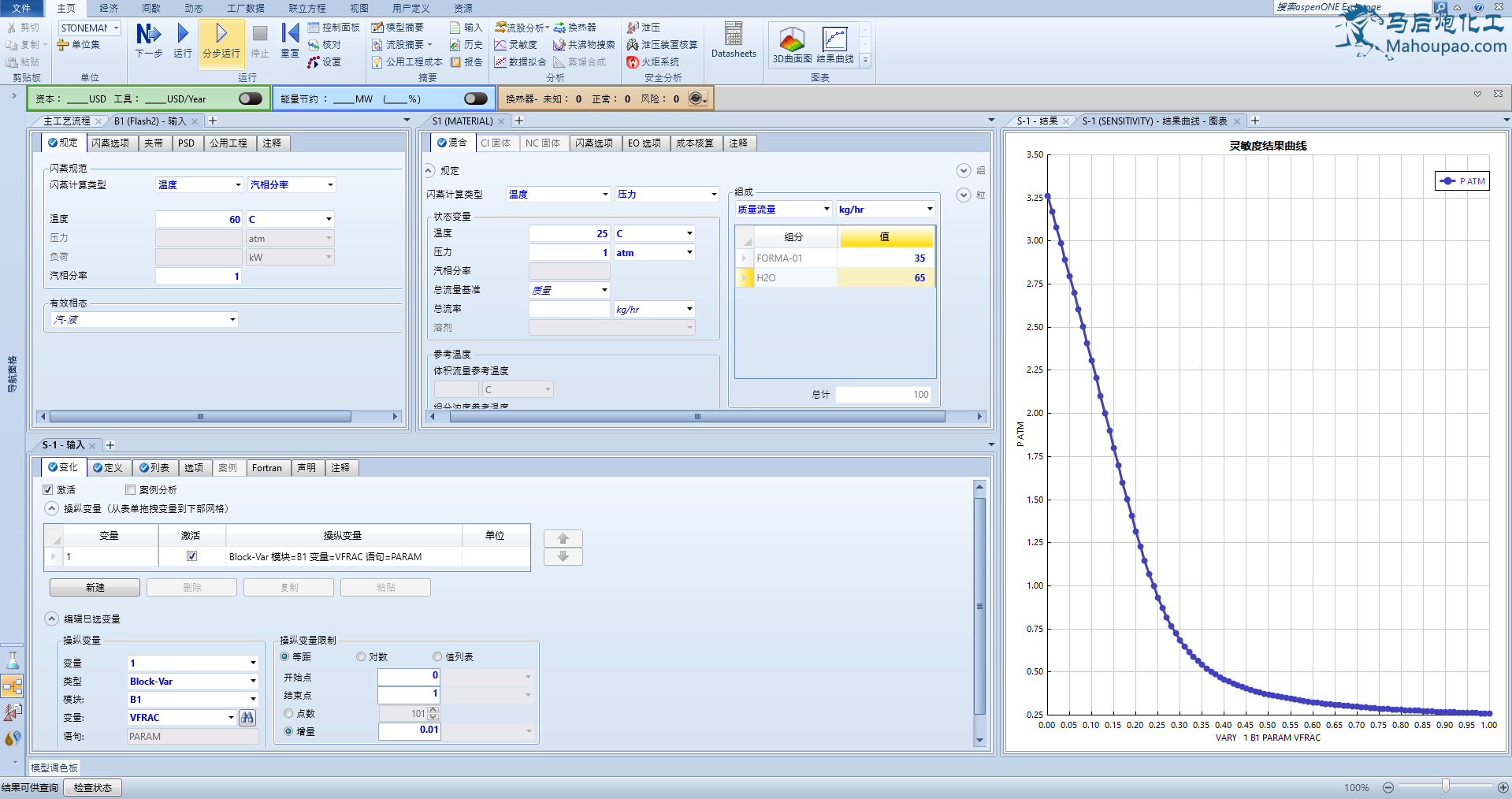Switch to the 经济 ribbon tab
Viewport: 1512px width, 799px height.
coord(109,8)
